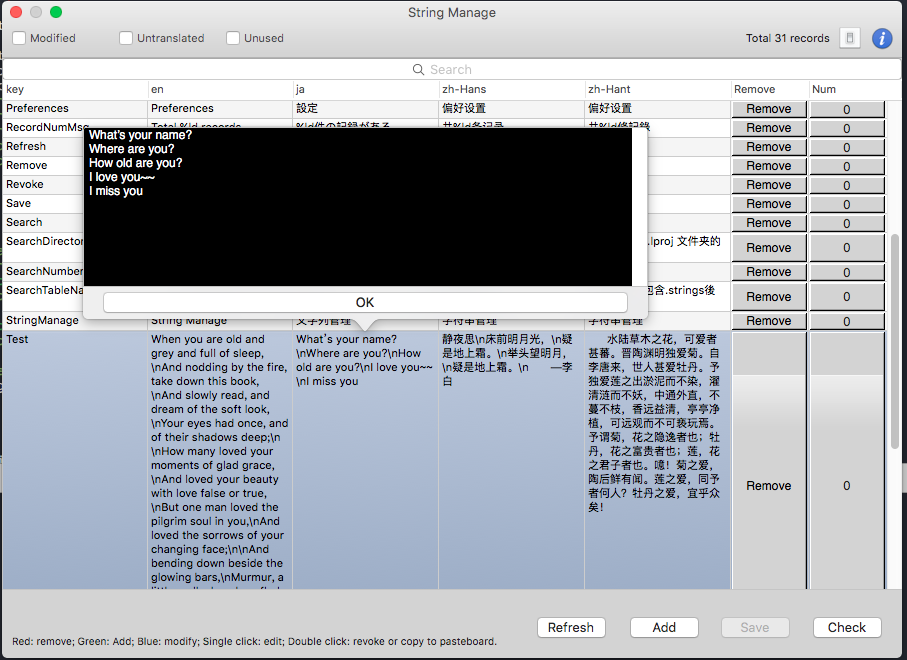Click the Check button

click(847, 628)
